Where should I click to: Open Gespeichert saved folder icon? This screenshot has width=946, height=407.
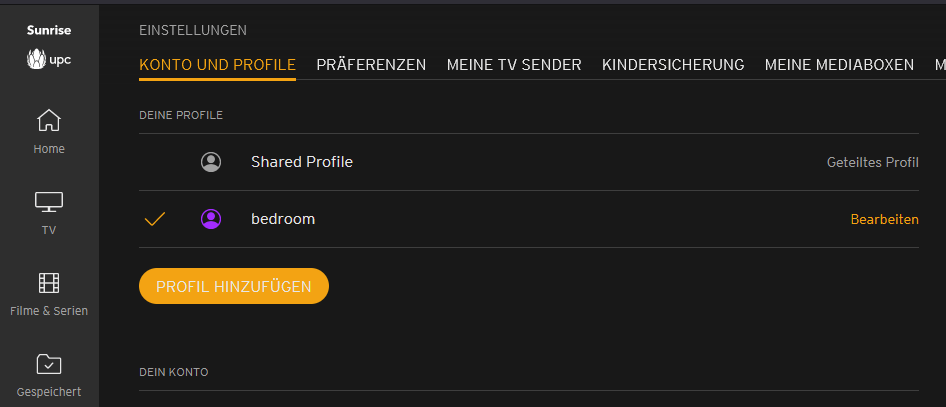[x=49, y=364]
